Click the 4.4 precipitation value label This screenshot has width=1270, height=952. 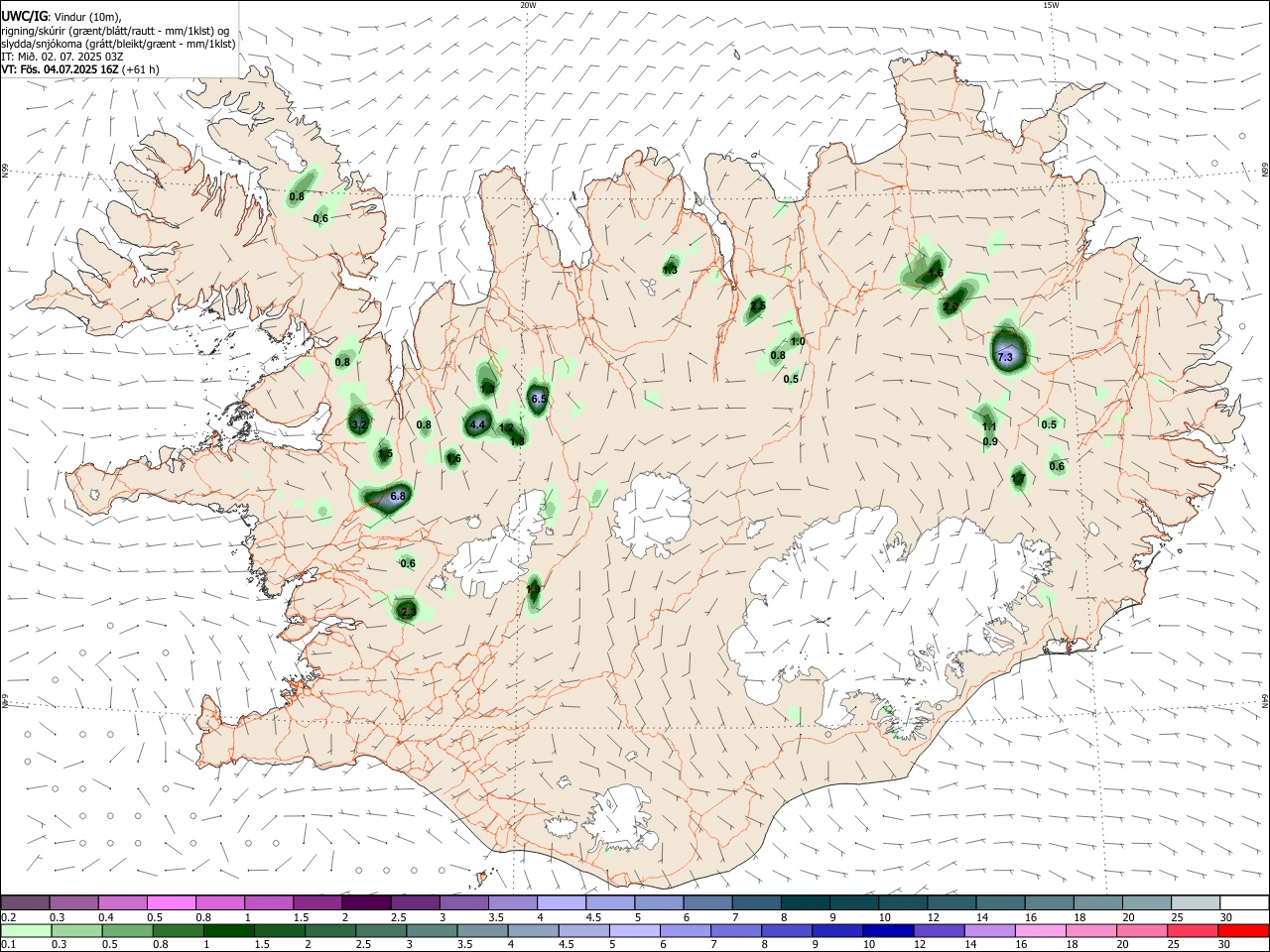coord(477,424)
